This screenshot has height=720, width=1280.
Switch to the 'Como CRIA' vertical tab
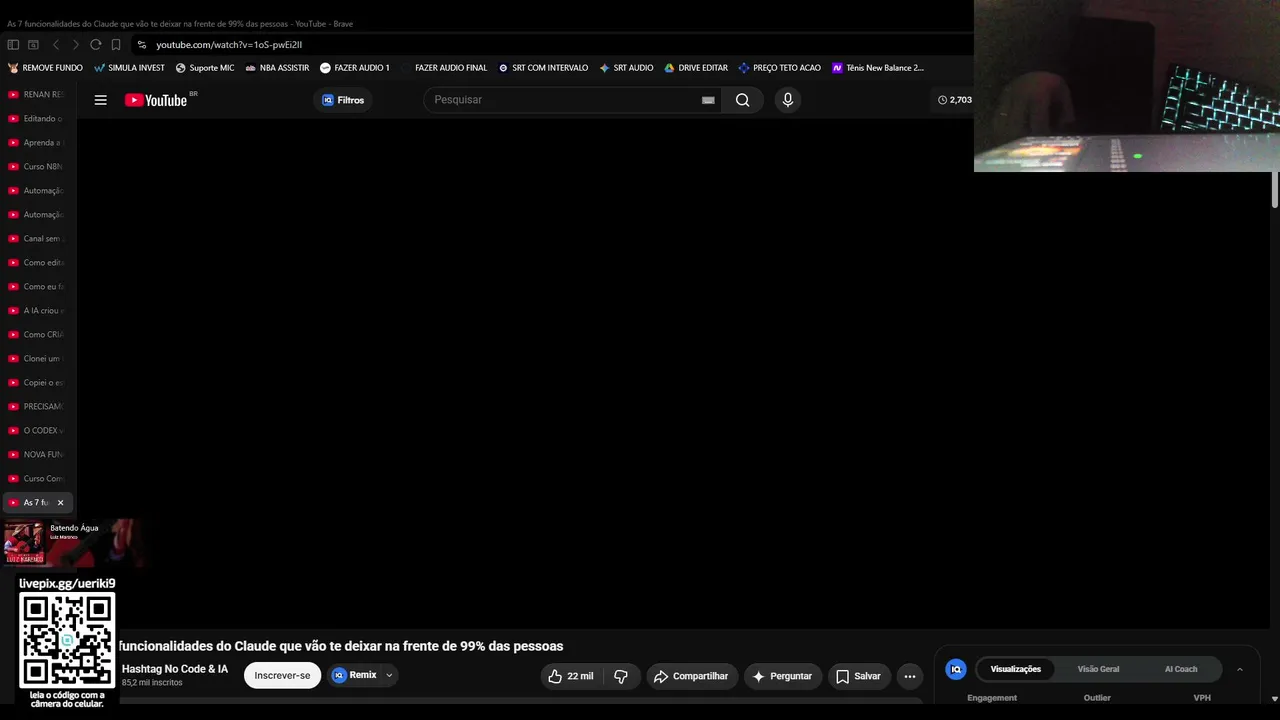click(x=36, y=335)
